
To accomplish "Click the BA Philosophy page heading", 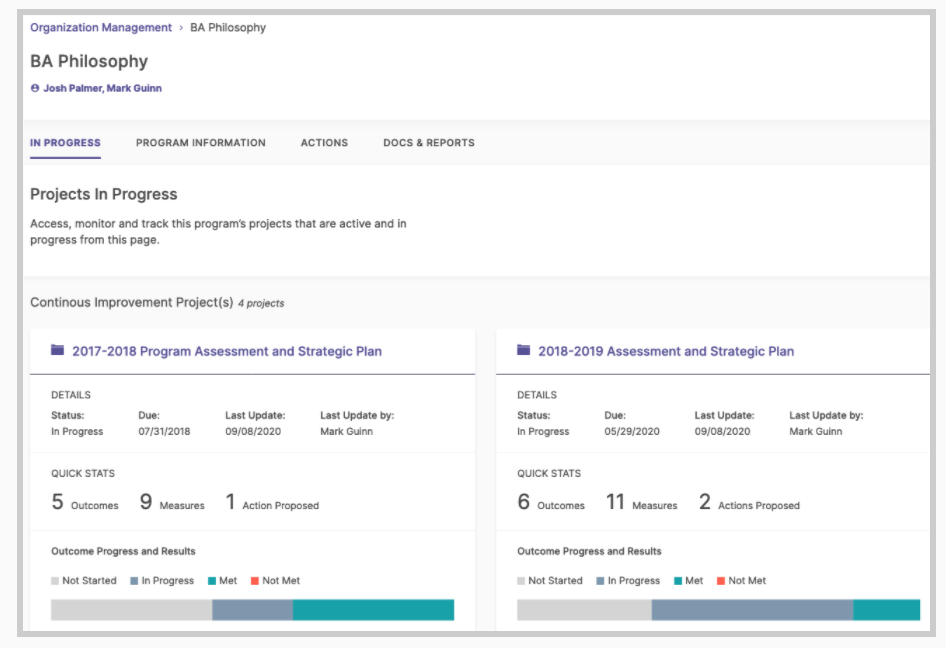I will pyautogui.click(x=89, y=62).
